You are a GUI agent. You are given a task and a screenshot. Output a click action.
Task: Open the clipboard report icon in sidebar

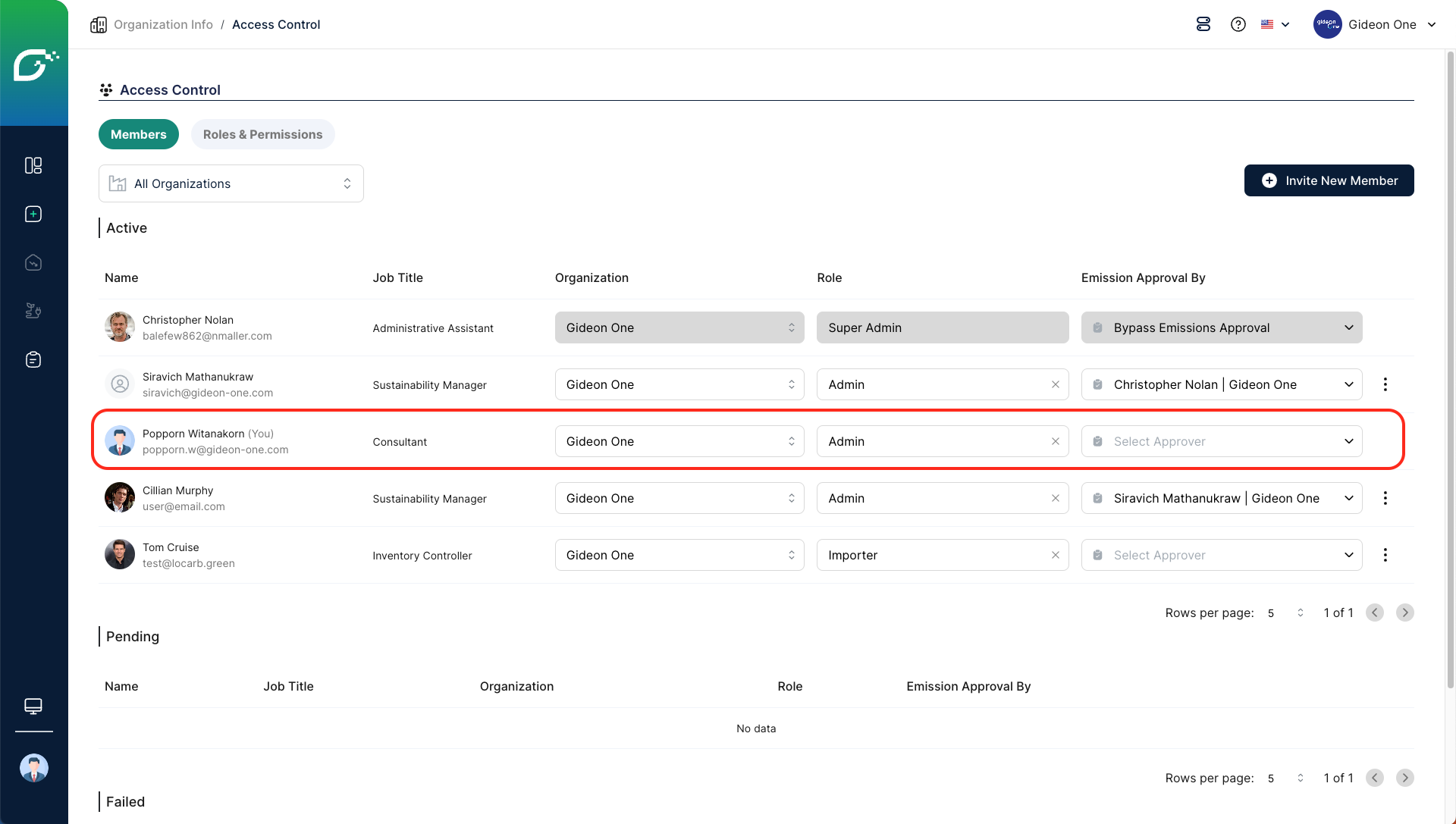pos(33,359)
